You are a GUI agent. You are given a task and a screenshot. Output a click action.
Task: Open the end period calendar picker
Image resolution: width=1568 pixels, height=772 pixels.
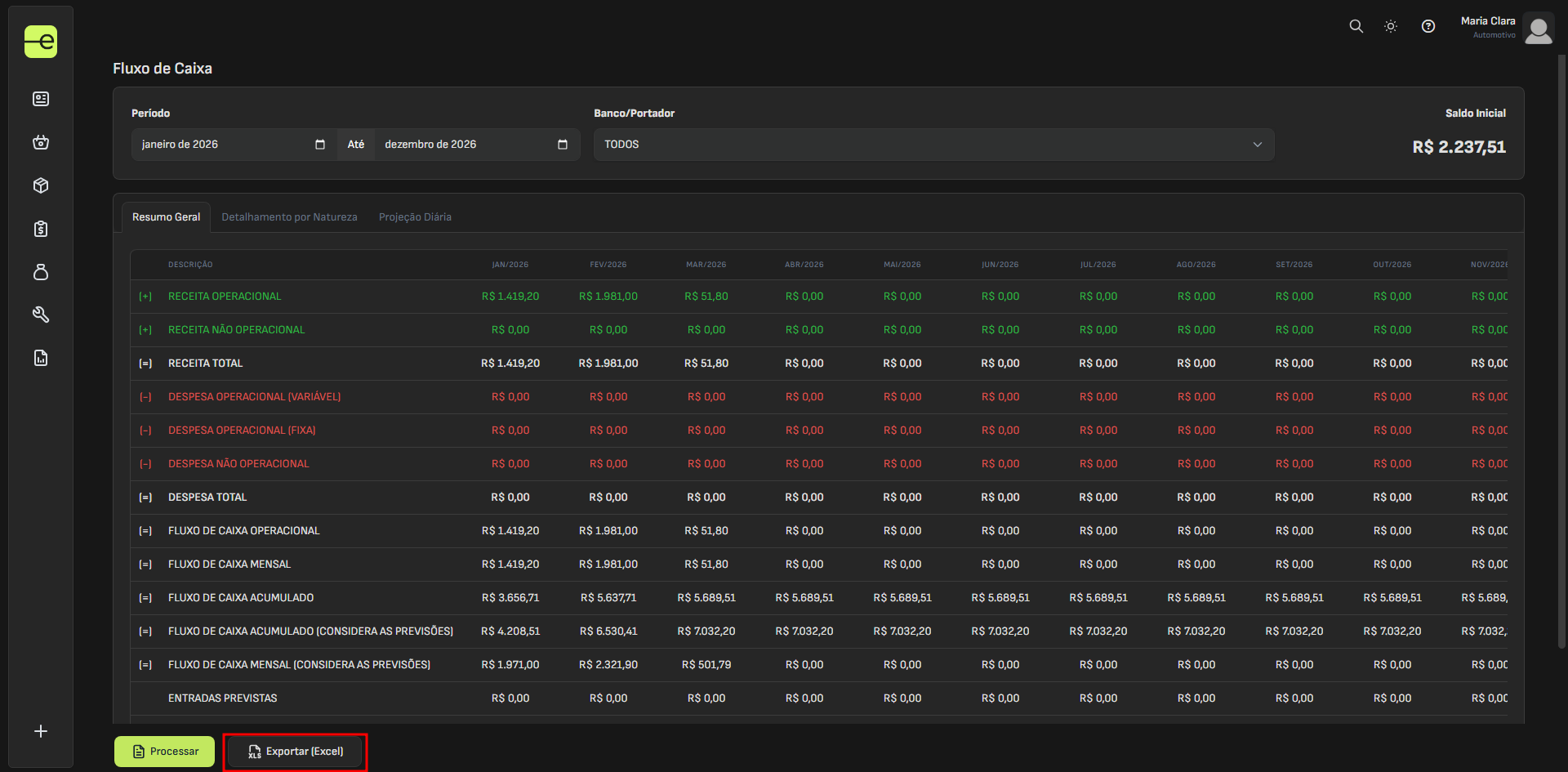(x=562, y=145)
